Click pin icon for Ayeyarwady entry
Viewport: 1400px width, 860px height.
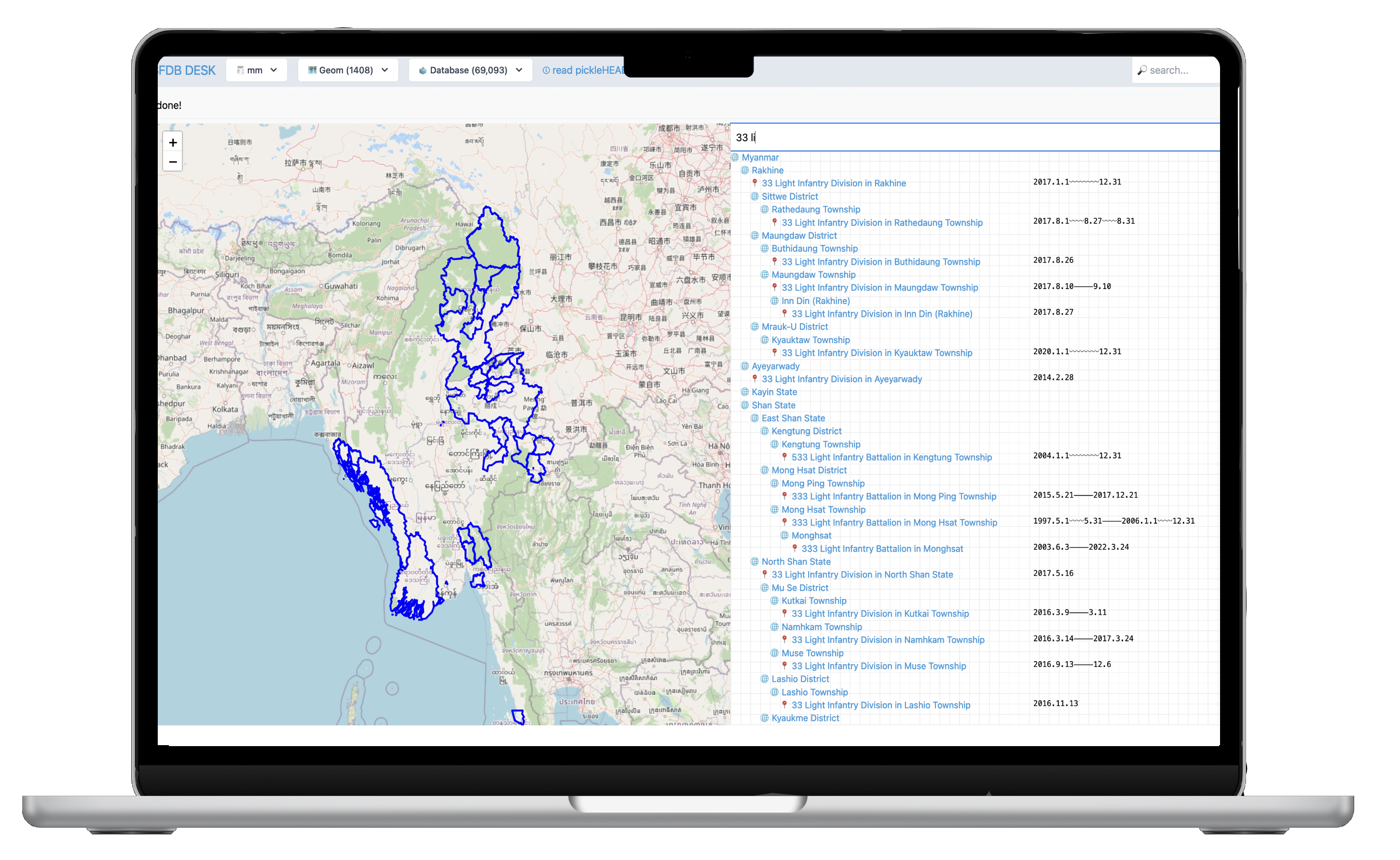[x=755, y=379]
